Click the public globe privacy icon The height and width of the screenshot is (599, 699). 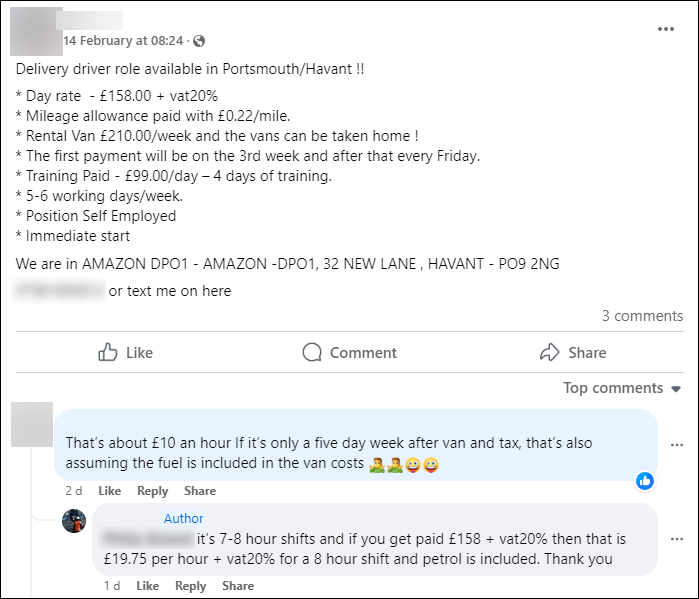pyautogui.click(x=199, y=41)
